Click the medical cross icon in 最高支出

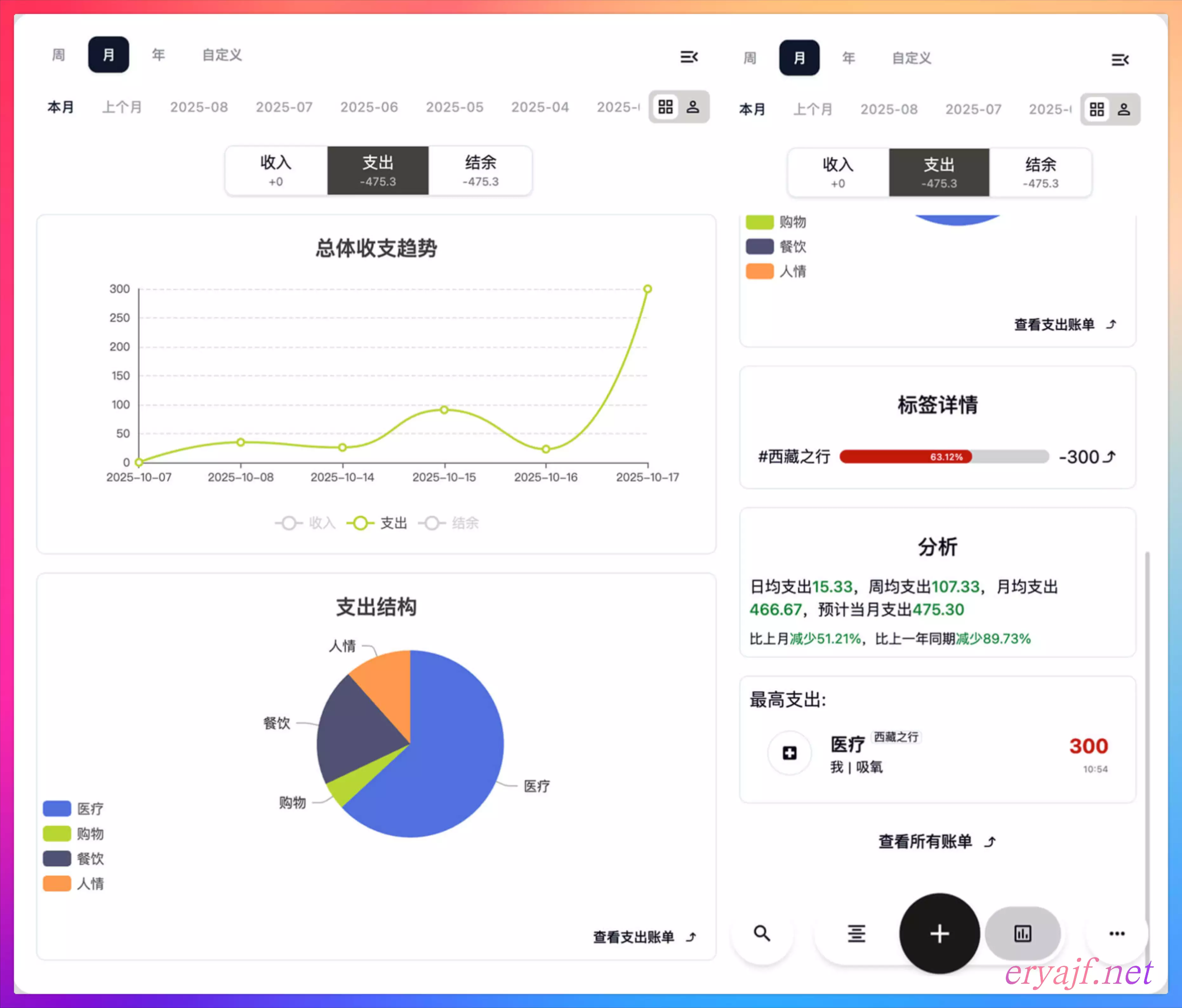[x=789, y=753]
